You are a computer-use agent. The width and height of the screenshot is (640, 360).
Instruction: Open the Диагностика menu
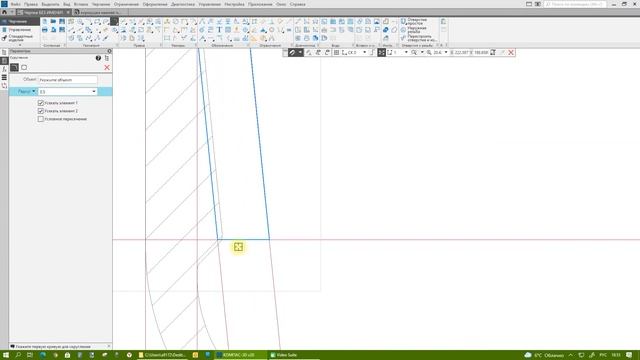[x=183, y=4]
